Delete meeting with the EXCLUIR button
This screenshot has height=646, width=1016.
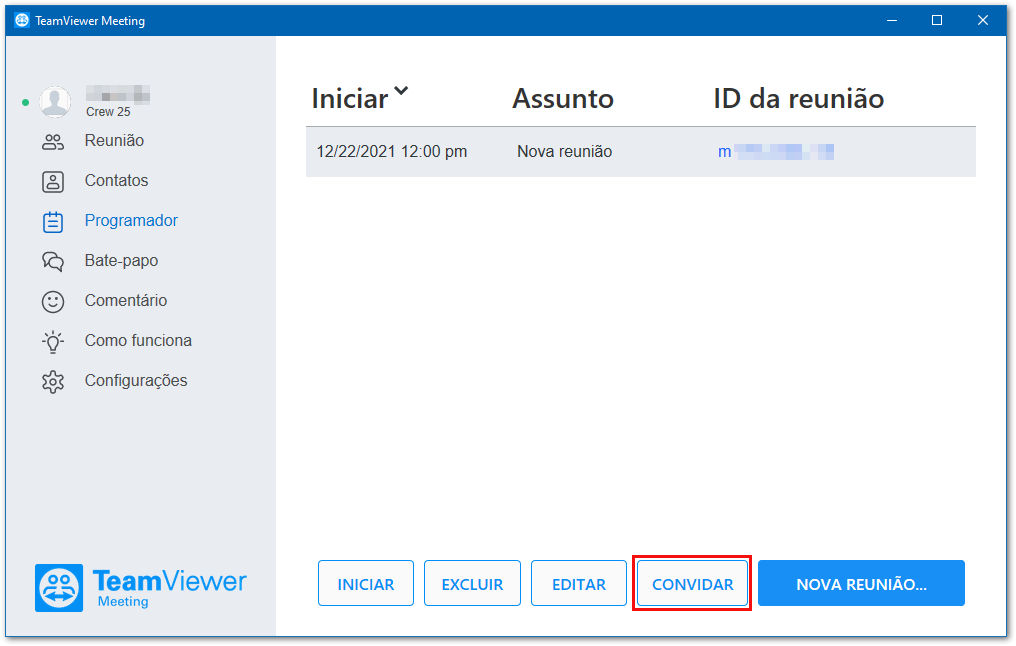coord(472,584)
